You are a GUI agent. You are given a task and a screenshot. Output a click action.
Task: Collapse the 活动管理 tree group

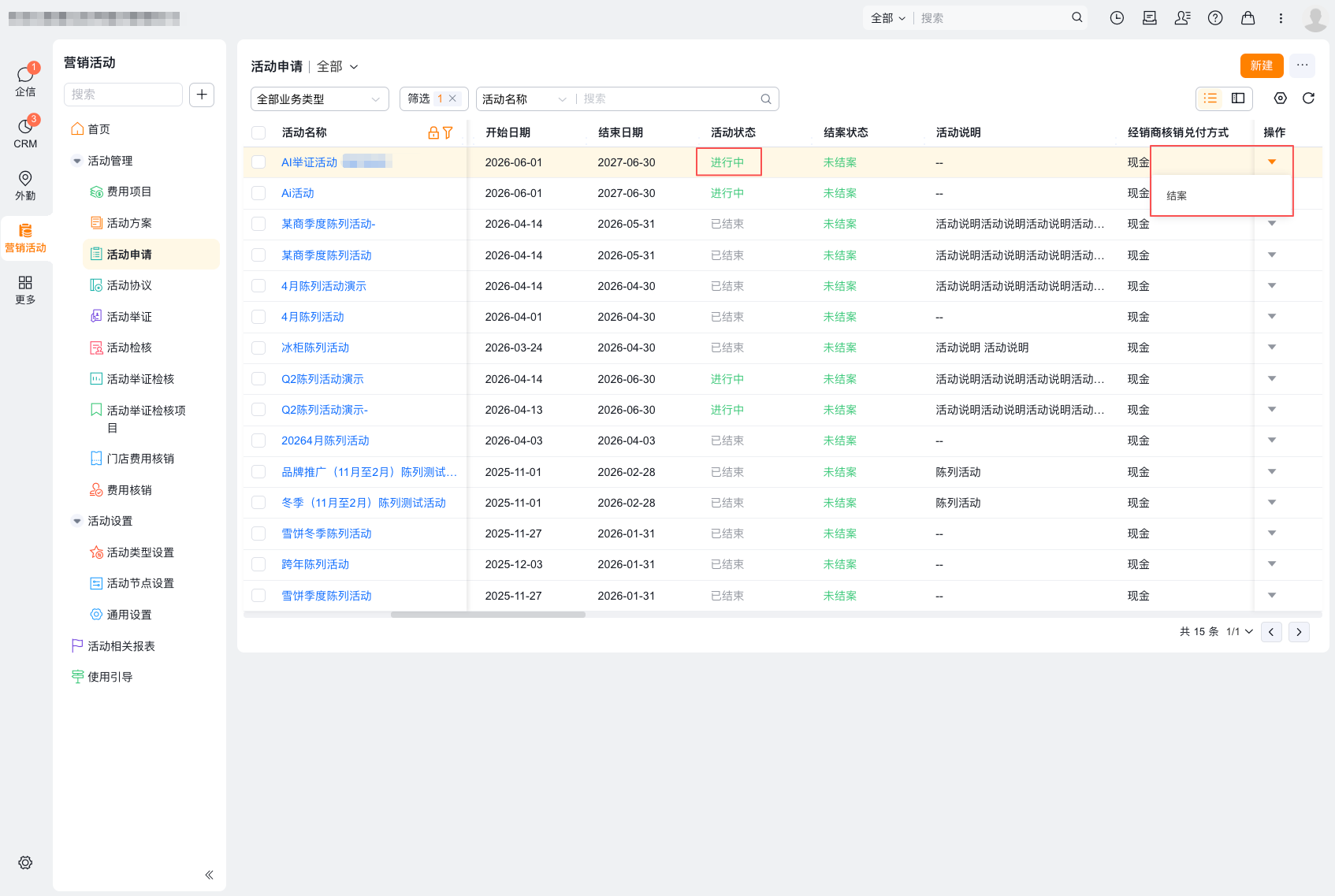pyautogui.click(x=76, y=161)
